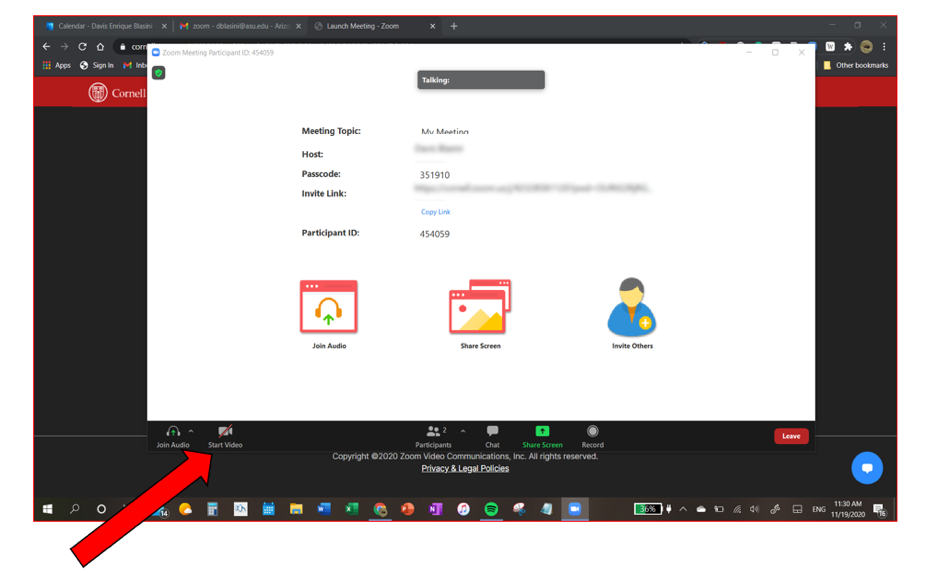The image size is (937, 581).
Task: Open Privacy & Legal Policies link
Action: tap(465, 469)
